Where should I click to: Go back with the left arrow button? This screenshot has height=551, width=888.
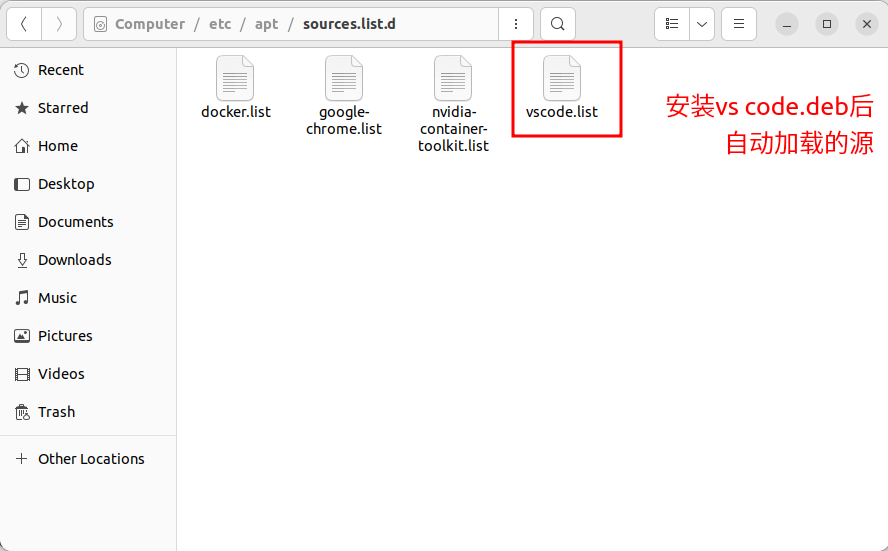coord(24,24)
